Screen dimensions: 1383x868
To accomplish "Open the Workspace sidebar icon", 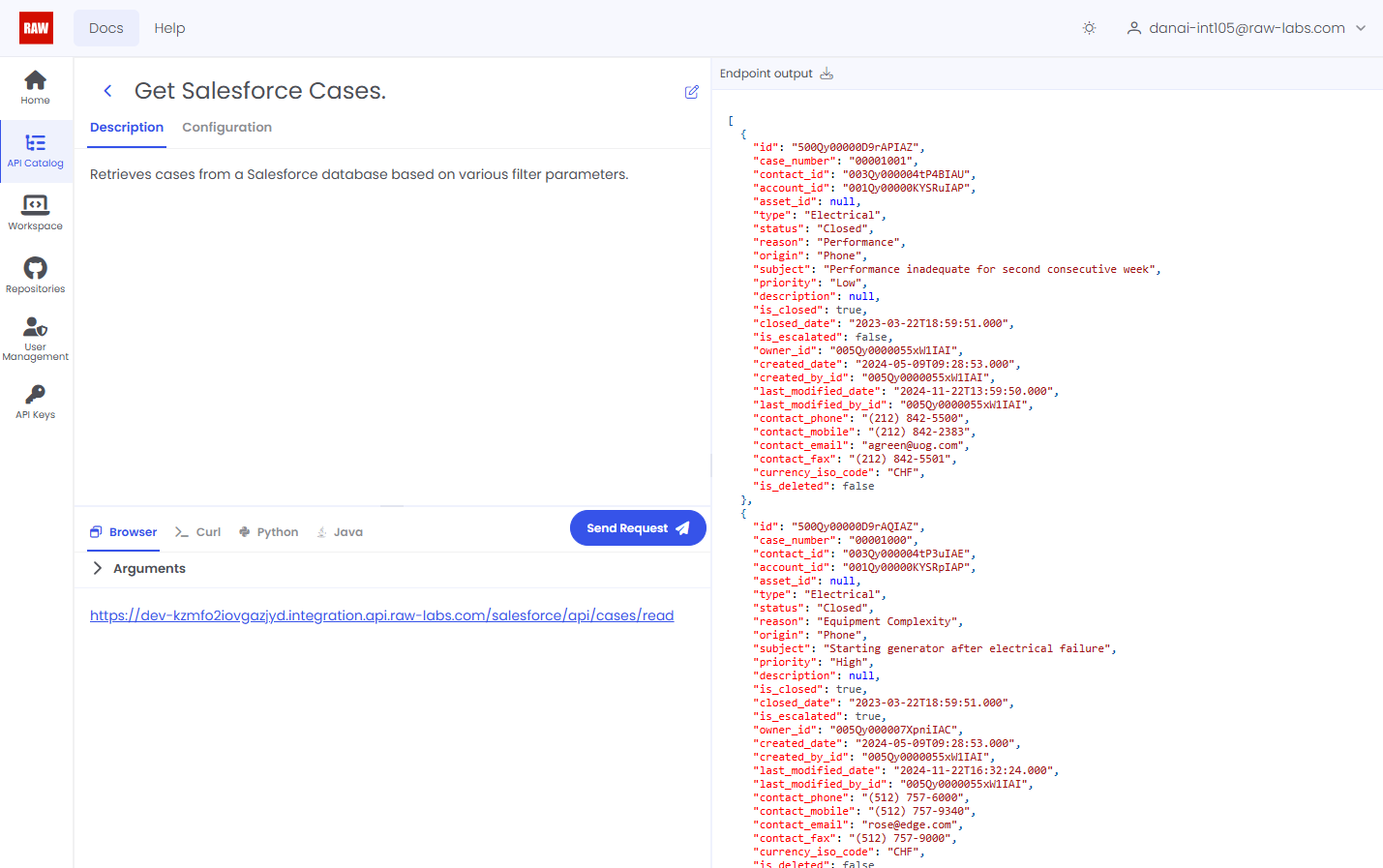I will click(x=36, y=213).
